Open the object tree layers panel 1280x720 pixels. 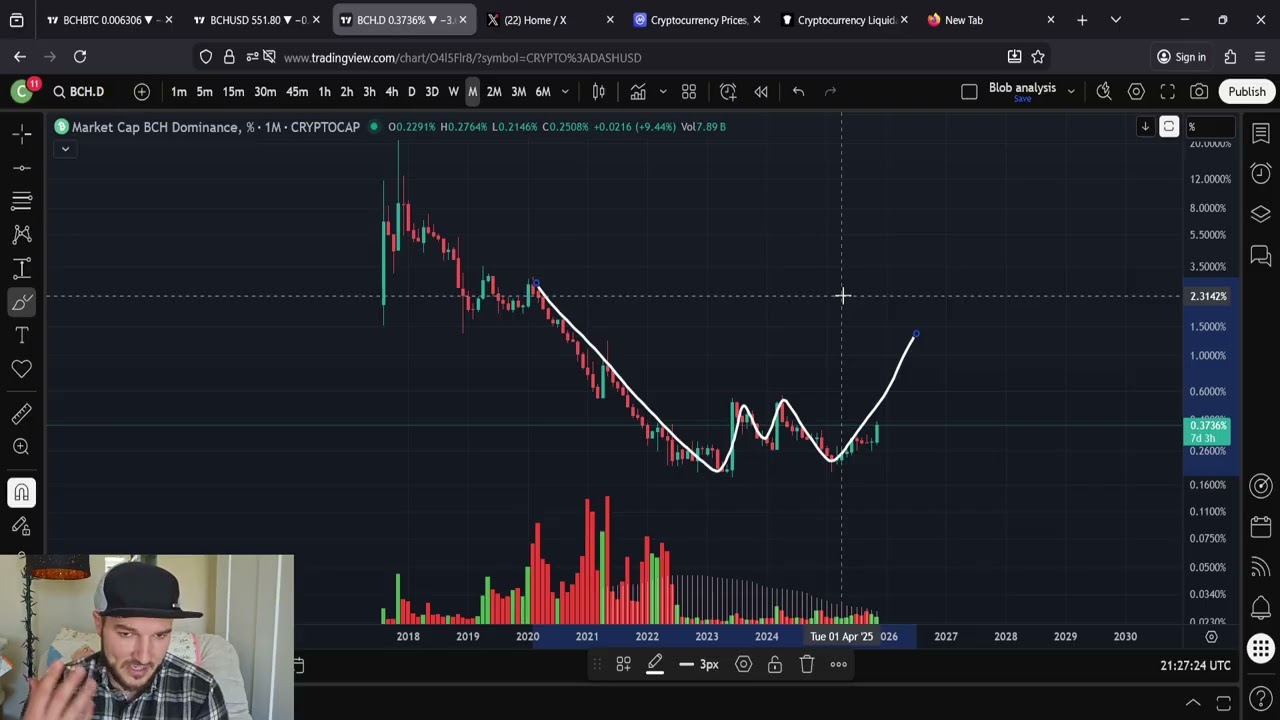point(1261,215)
